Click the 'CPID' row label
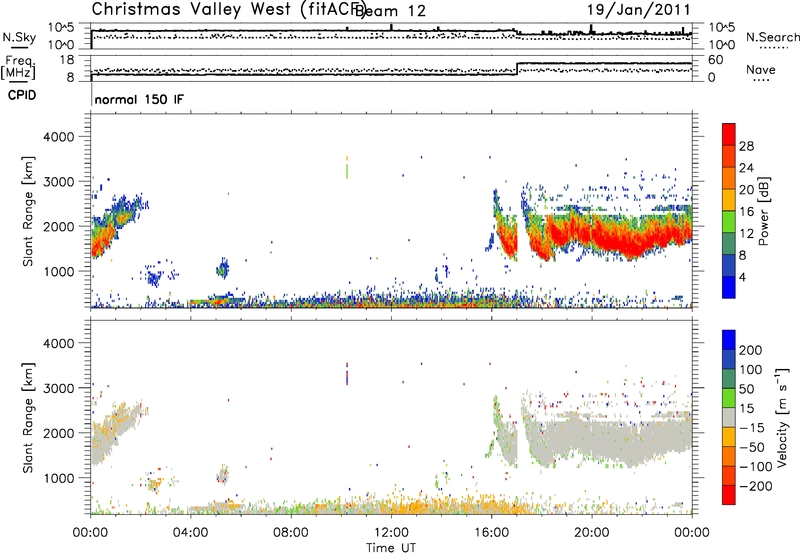 [22, 95]
